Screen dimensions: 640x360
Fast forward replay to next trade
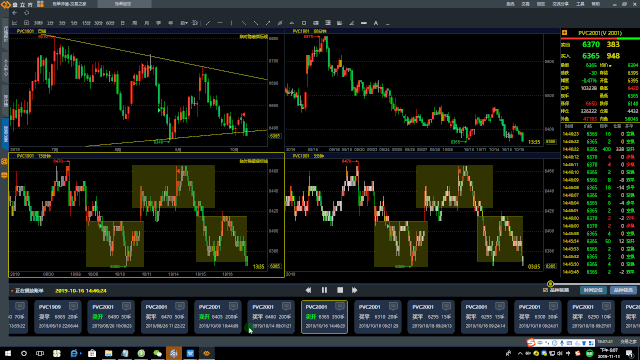tap(355, 290)
